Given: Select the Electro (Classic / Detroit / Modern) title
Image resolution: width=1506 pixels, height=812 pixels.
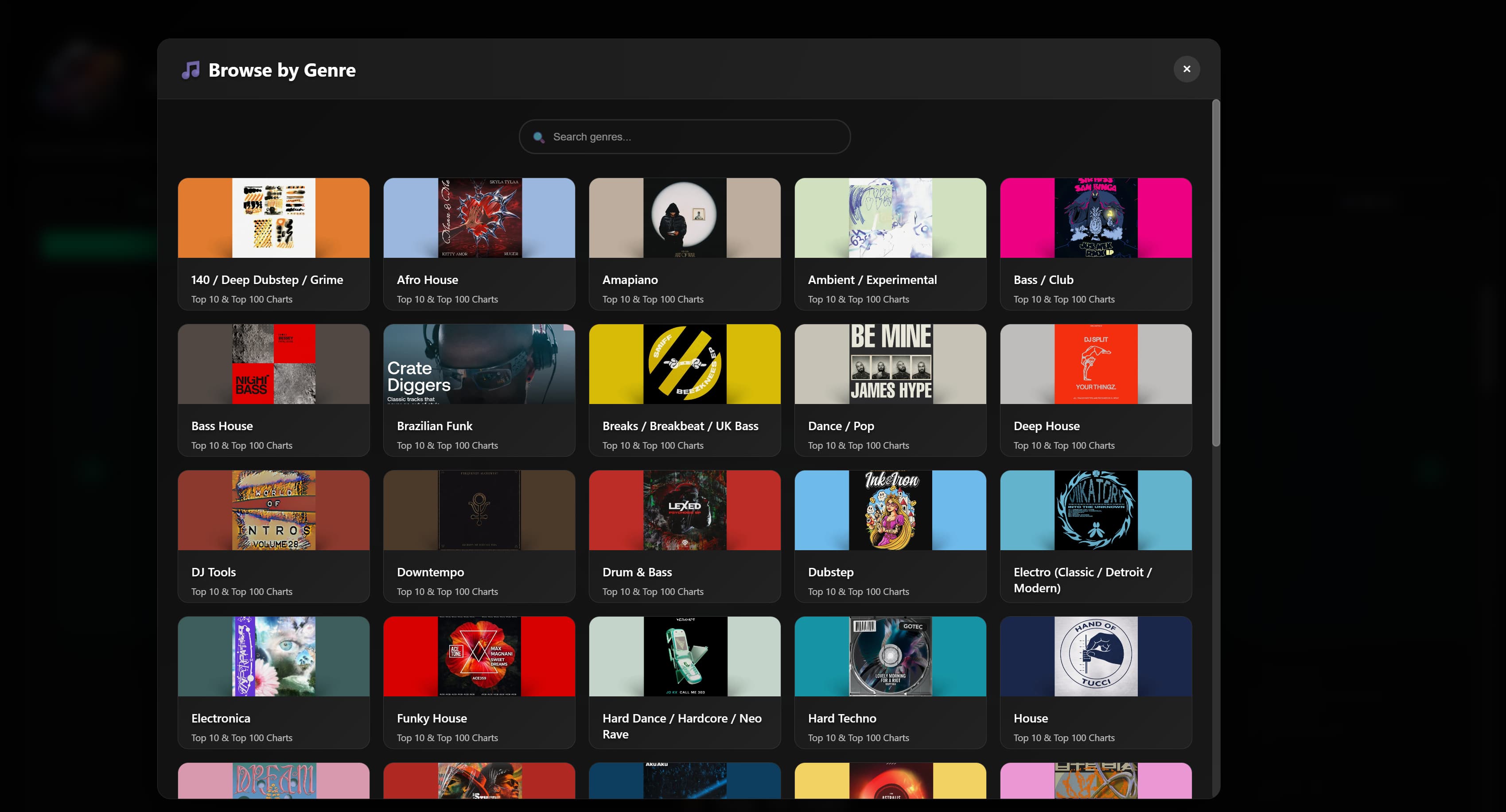Looking at the screenshot, I should coord(1083,580).
